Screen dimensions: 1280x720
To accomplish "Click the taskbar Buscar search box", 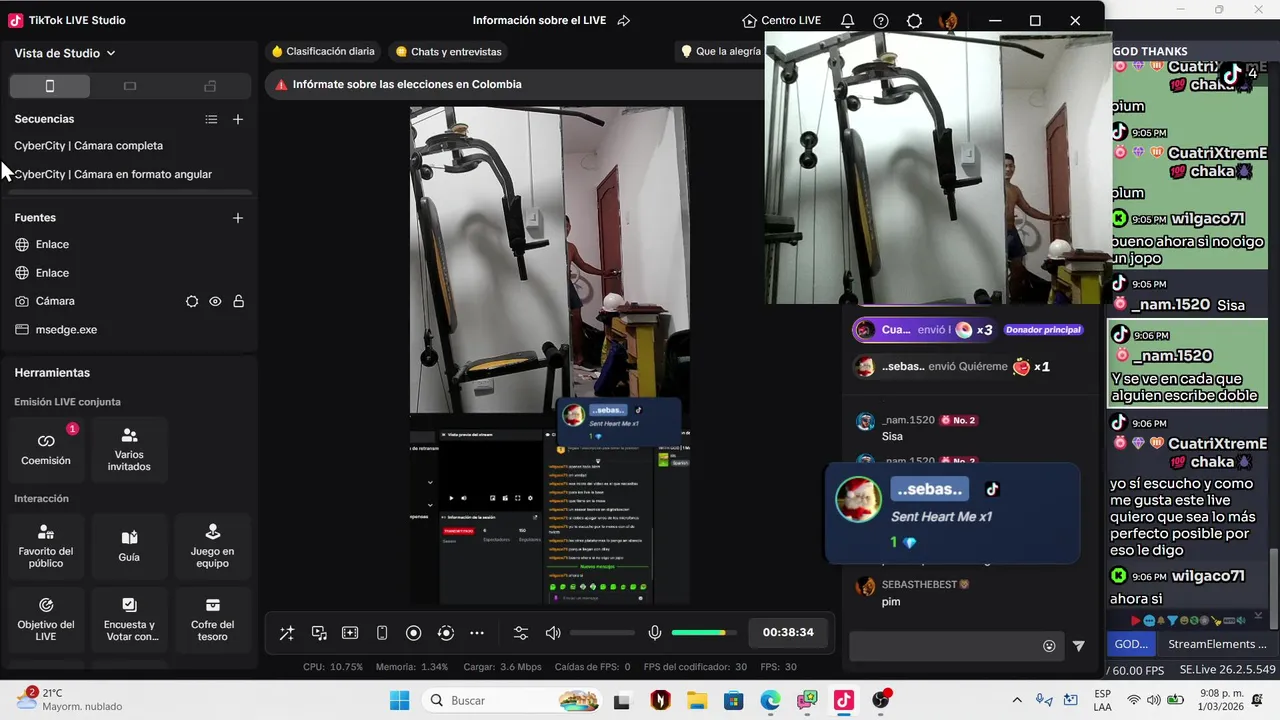I will click(512, 701).
